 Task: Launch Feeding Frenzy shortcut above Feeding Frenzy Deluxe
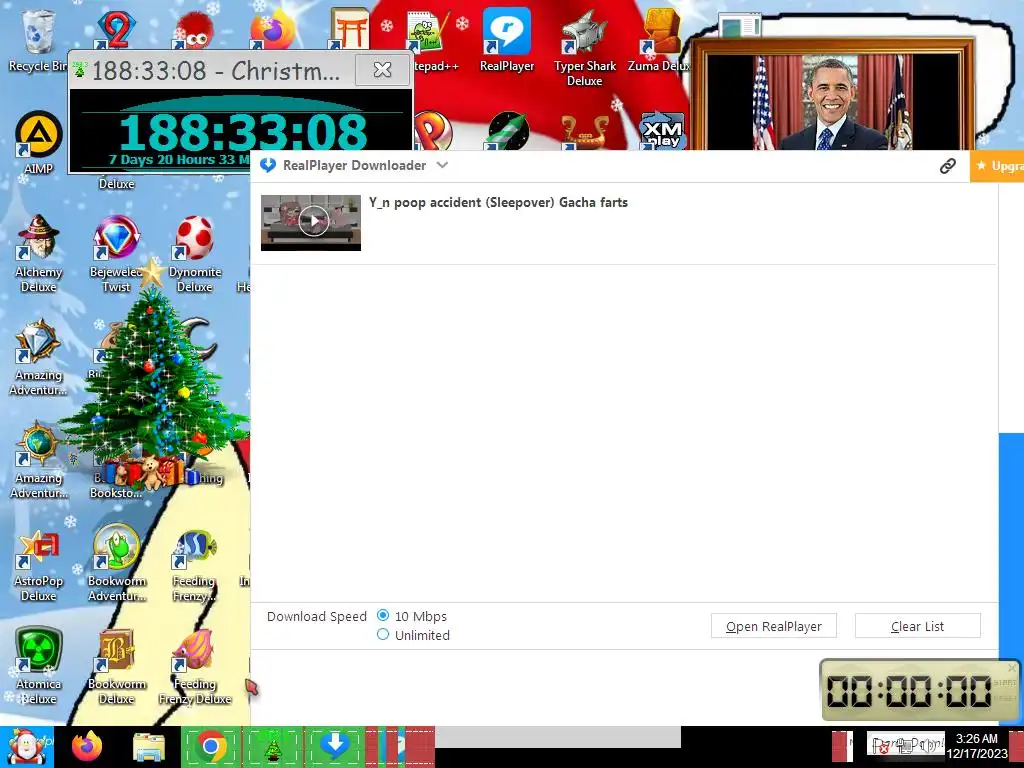pyautogui.click(x=195, y=566)
